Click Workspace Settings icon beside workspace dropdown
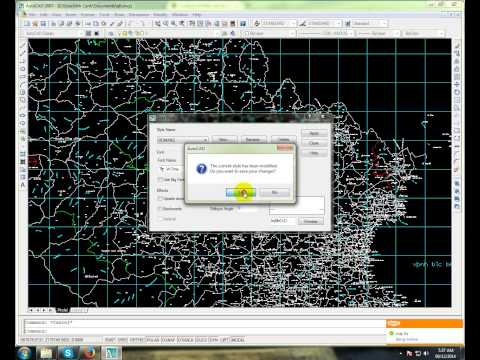The height and width of the screenshot is (360, 480). click(x=88, y=33)
